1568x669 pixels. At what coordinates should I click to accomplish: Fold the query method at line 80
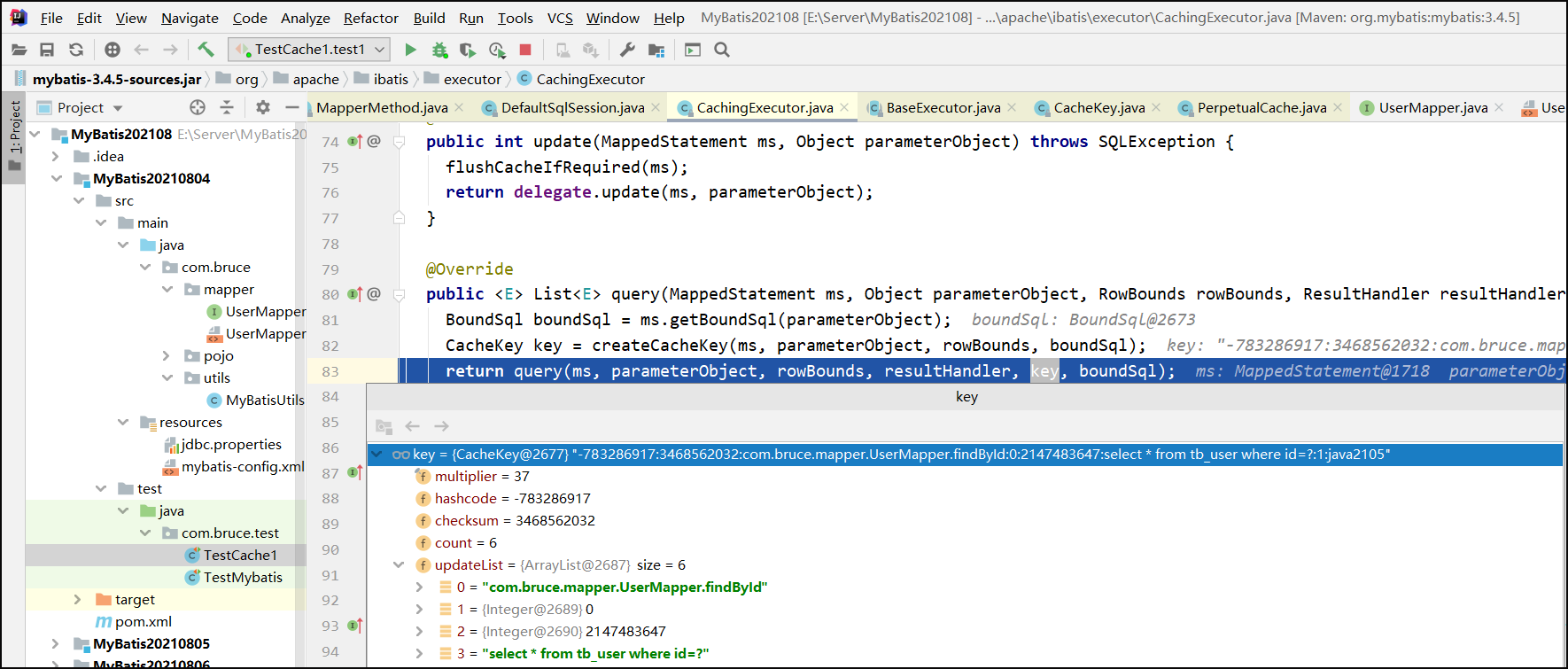click(x=400, y=294)
